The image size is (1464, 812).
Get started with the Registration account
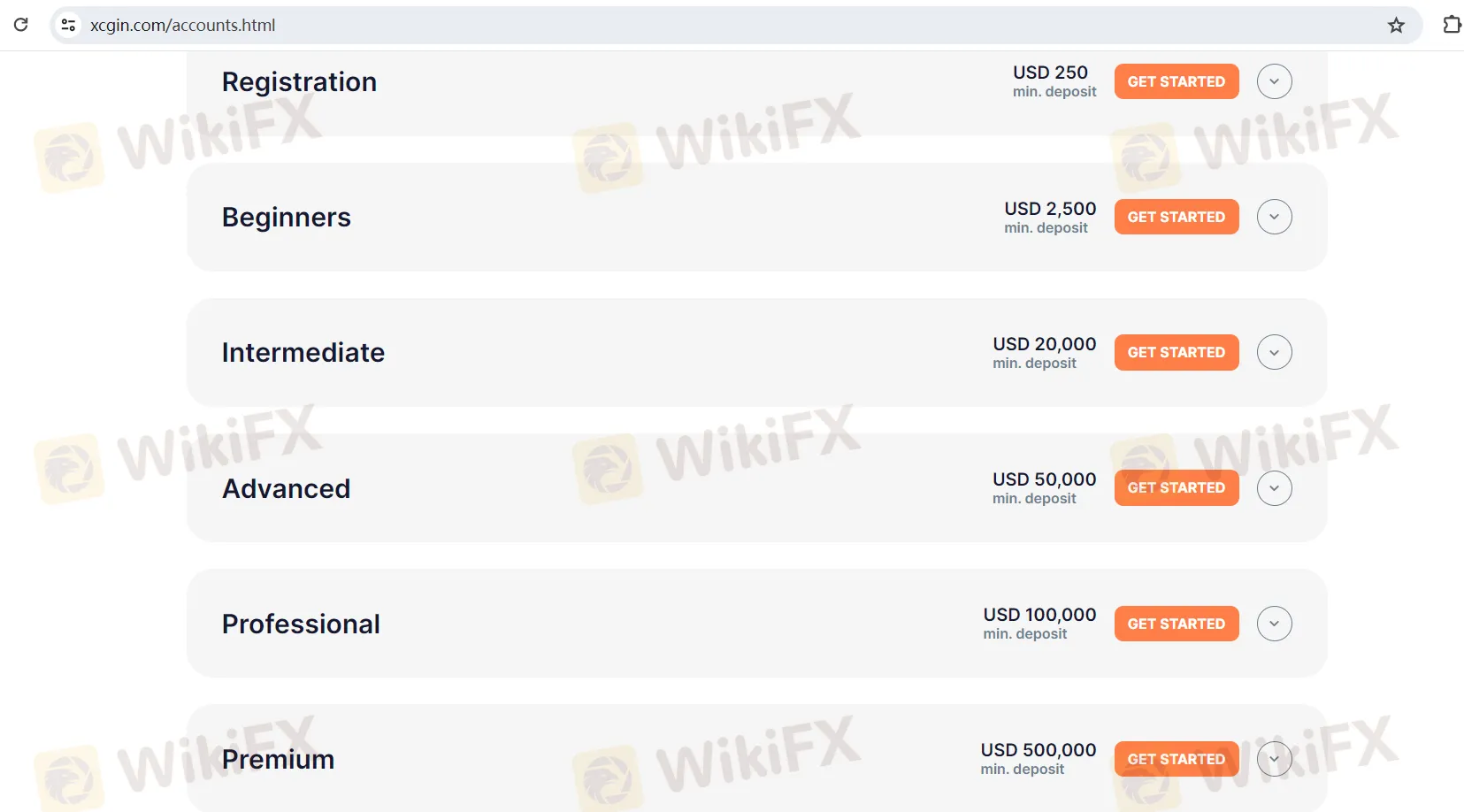tap(1176, 81)
